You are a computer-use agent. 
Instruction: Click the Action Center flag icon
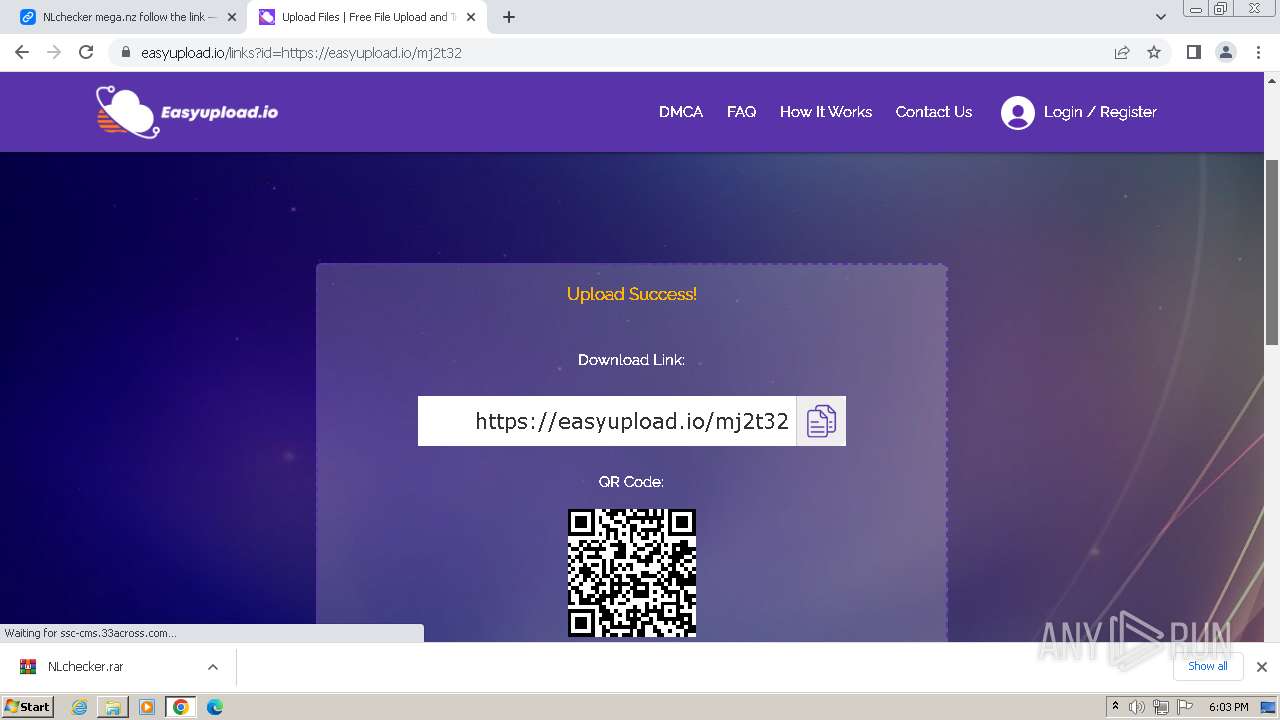(x=1183, y=707)
